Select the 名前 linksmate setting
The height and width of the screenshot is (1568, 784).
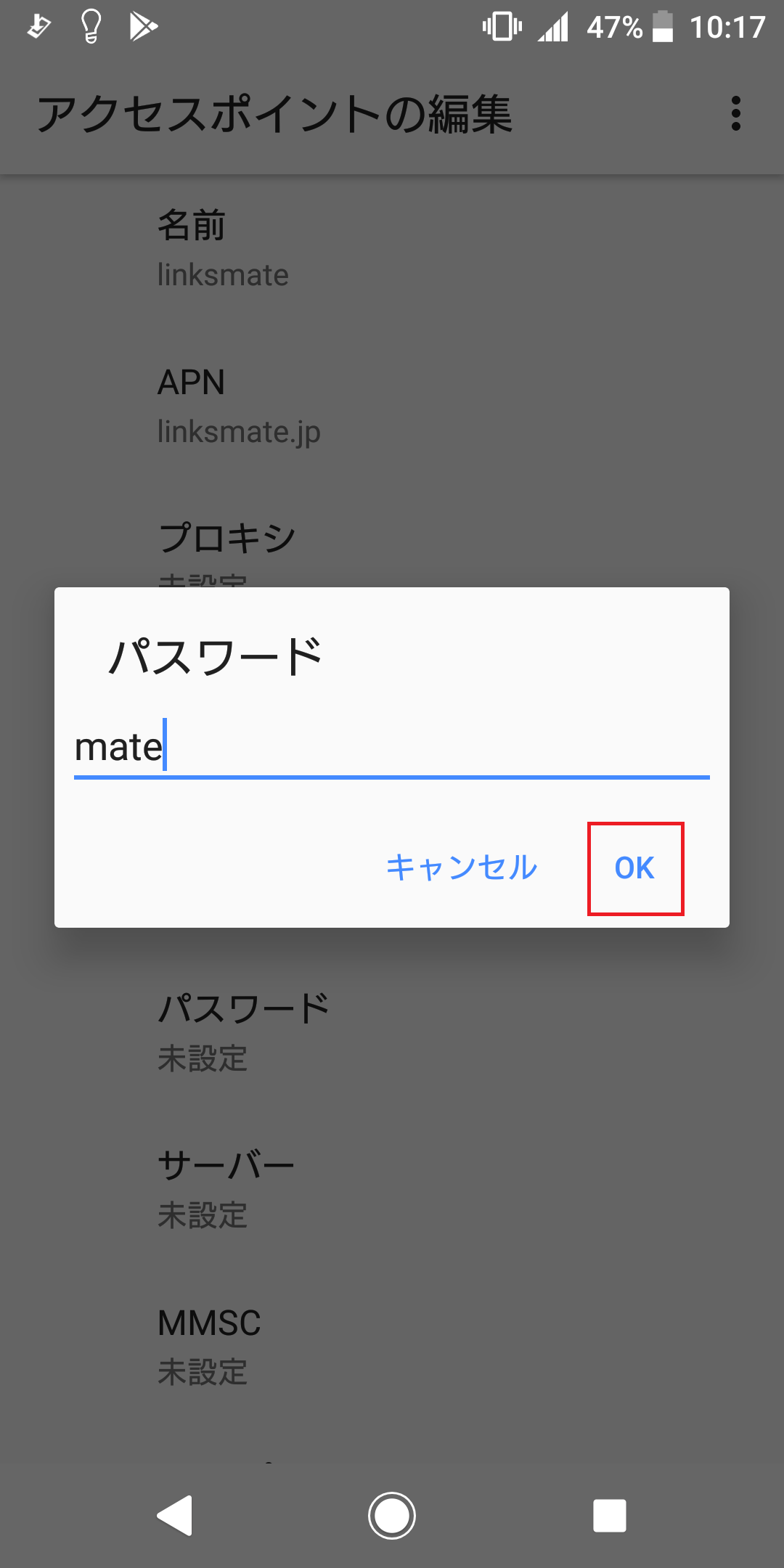click(x=392, y=249)
